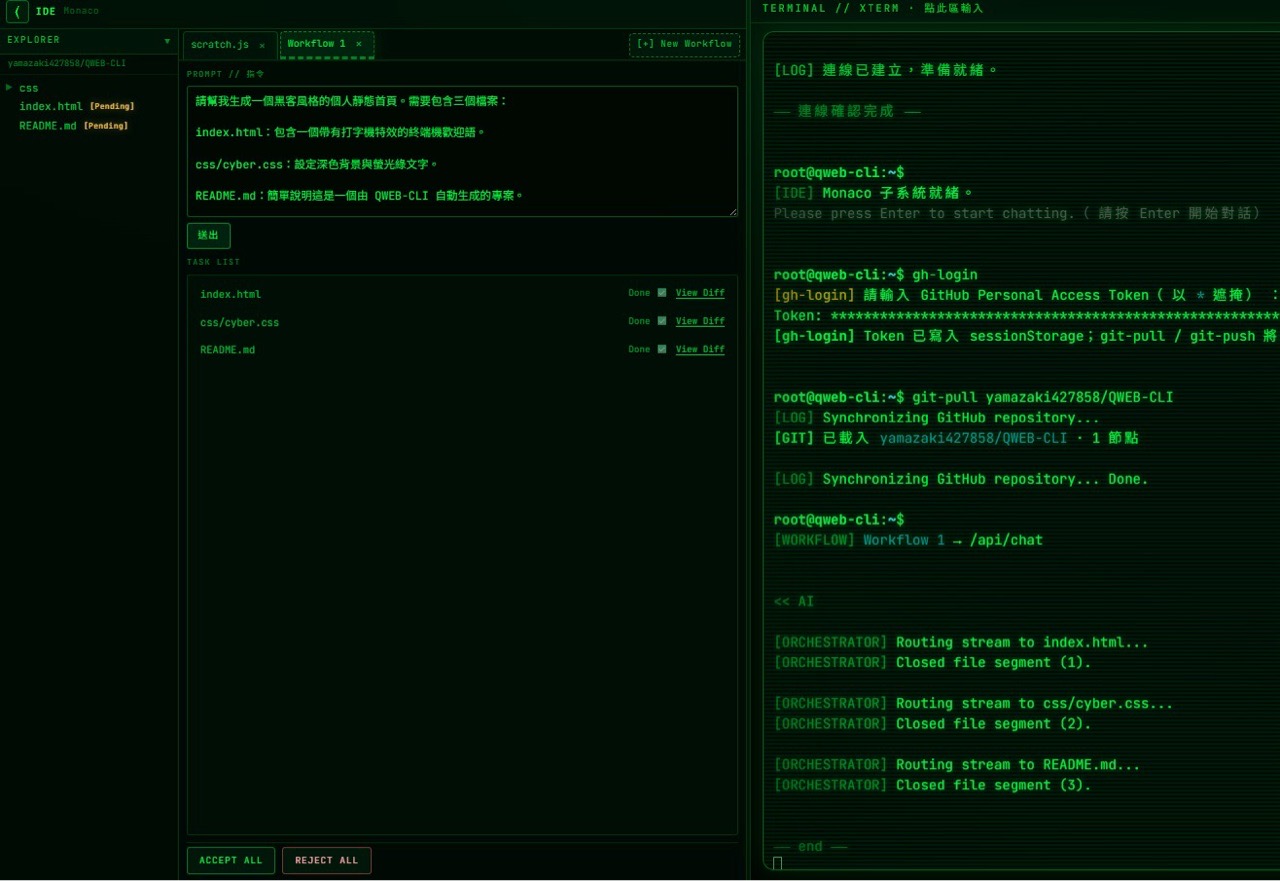Toggle the checkbox for index.html task
Screen dimensions: 1280x881
(662, 293)
